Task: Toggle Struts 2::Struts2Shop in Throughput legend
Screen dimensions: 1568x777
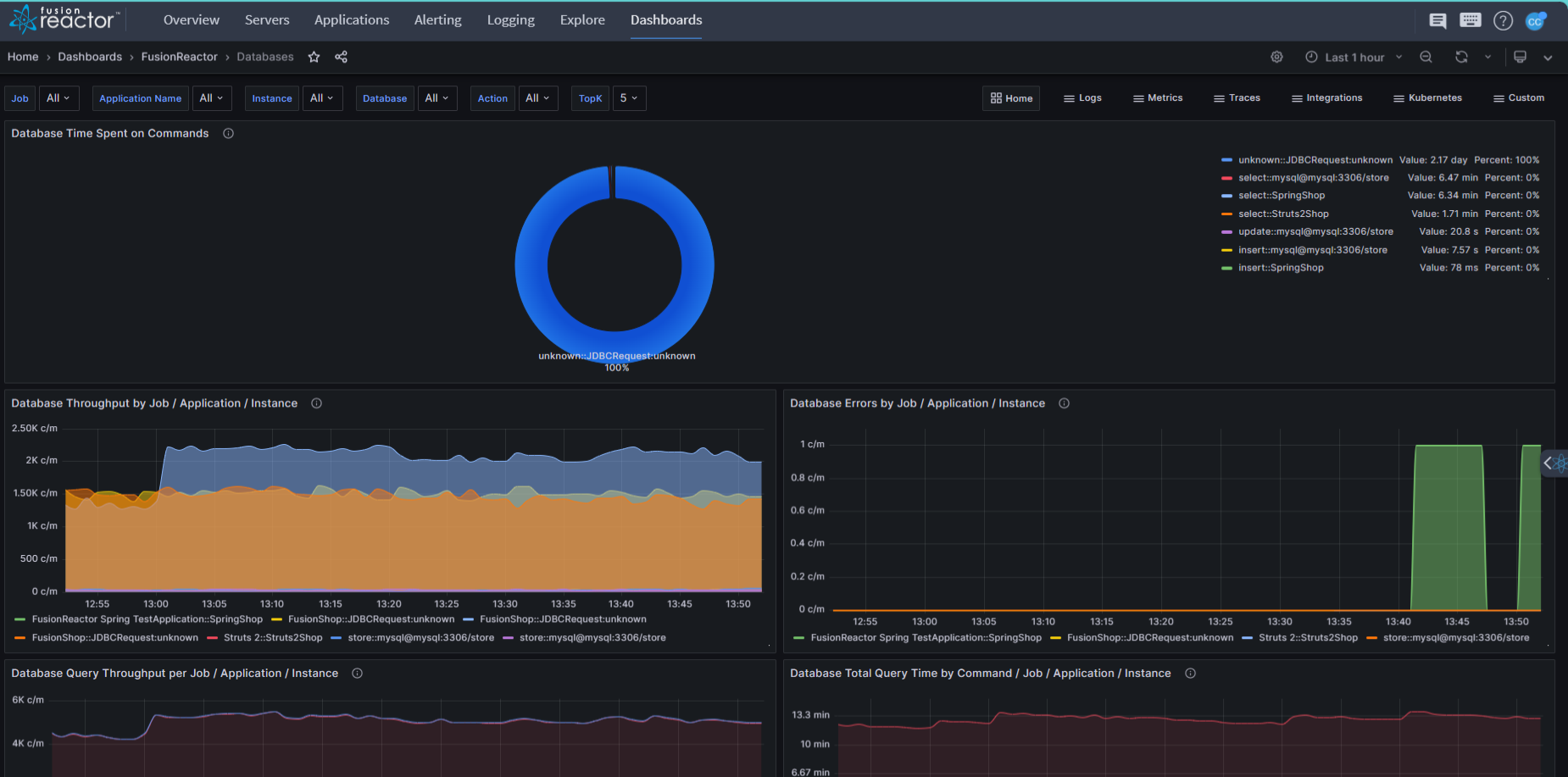Action: tap(273, 638)
